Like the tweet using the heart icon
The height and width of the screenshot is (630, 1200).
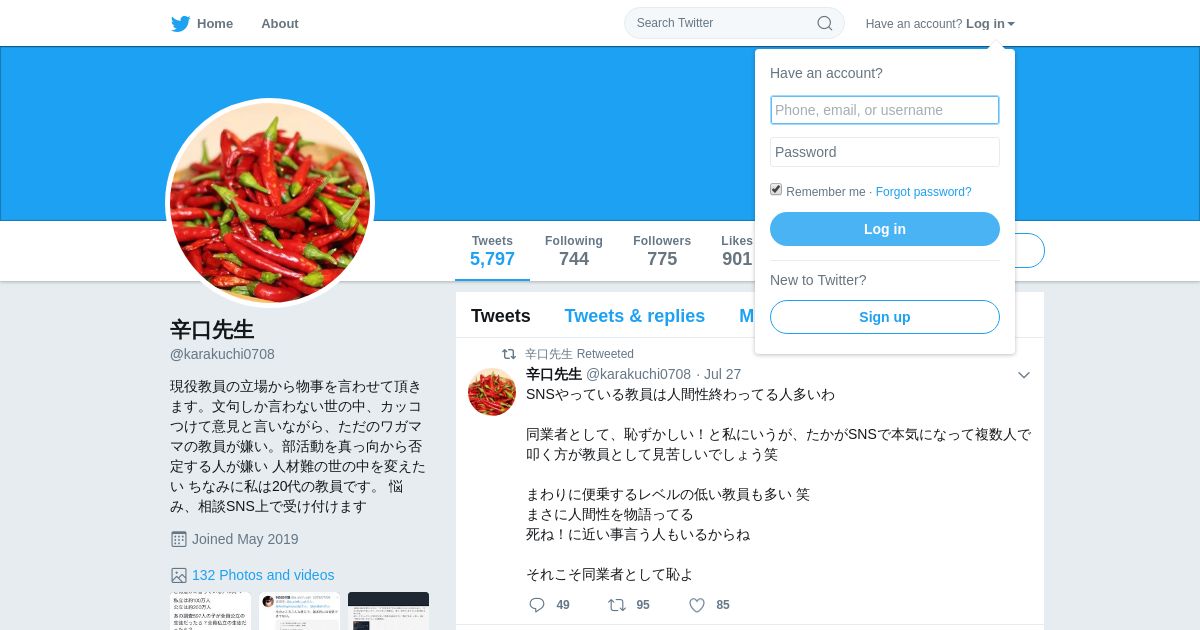(697, 605)
